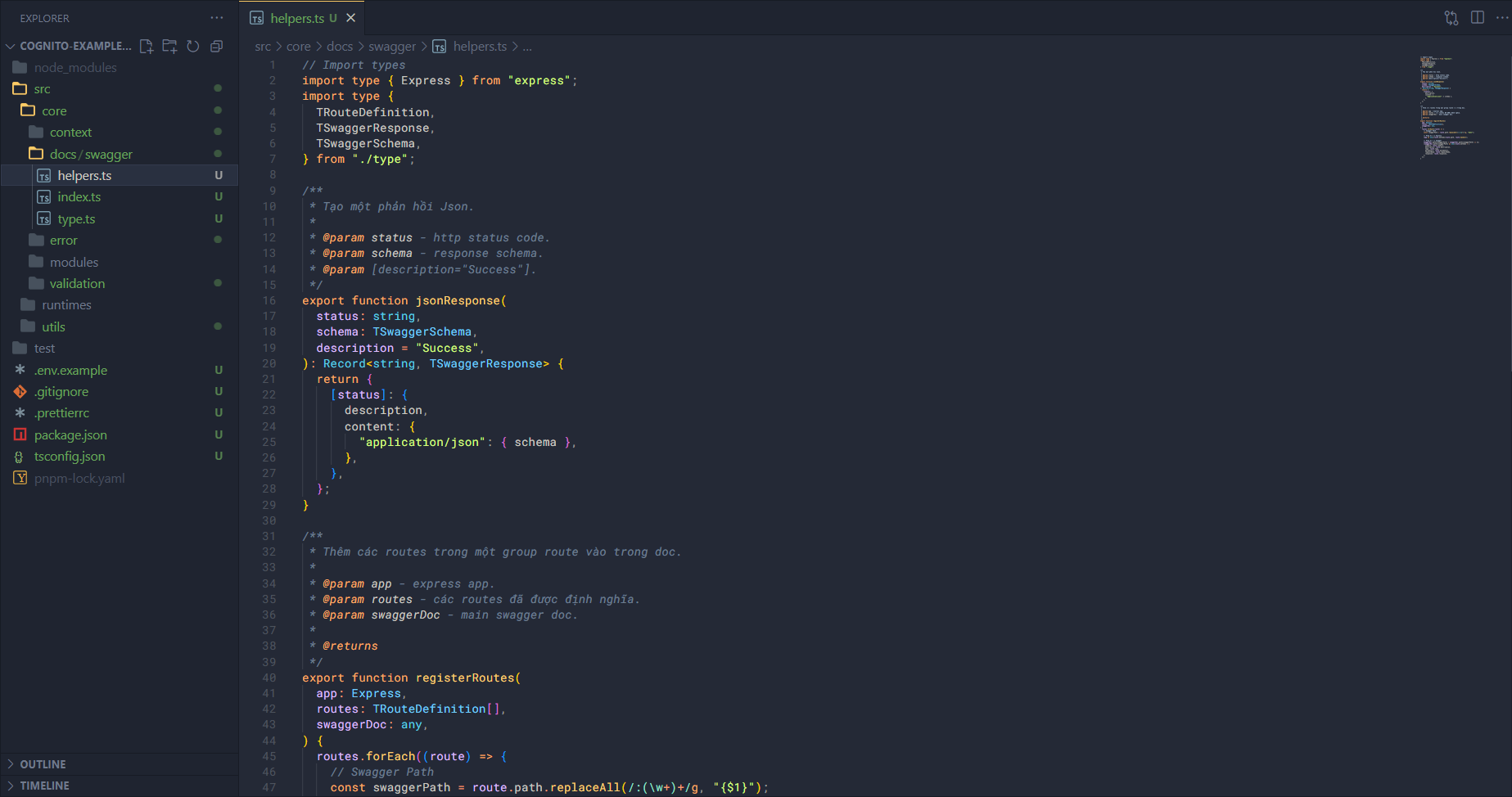Click the New File icon in Explorer
The image size is (1512, 797).
pyautogui.click(x=147, y=47)
